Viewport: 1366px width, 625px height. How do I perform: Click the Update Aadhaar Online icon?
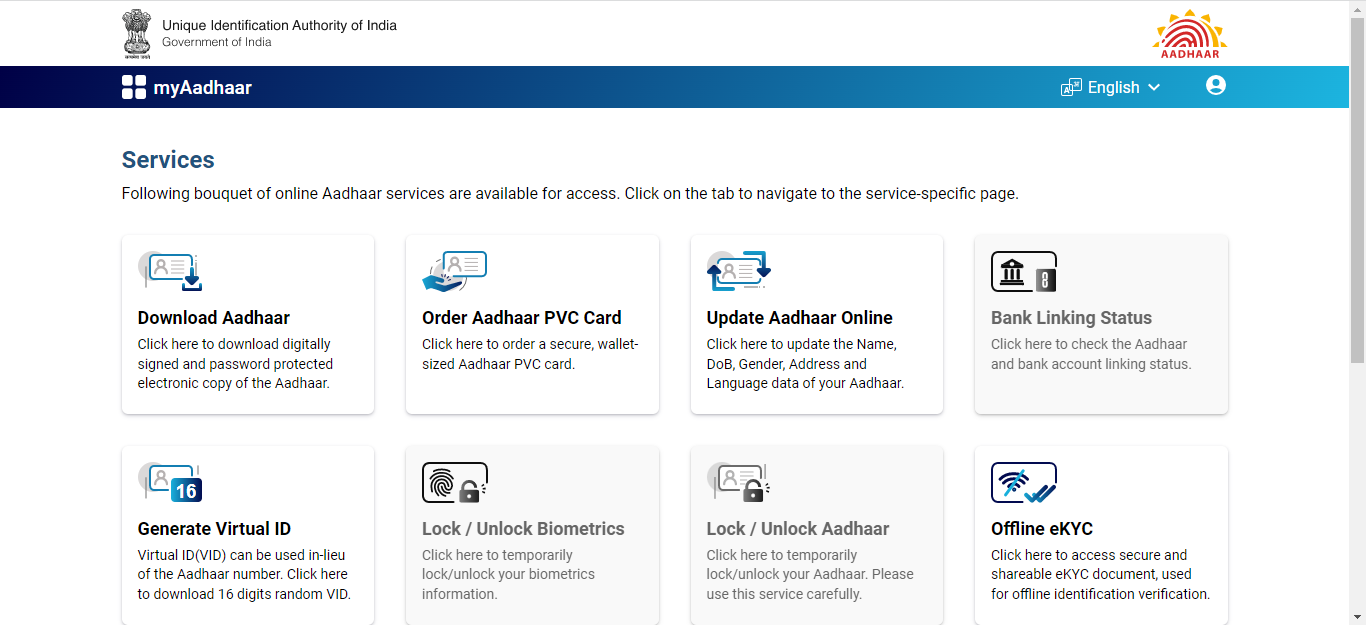(739, 271)
